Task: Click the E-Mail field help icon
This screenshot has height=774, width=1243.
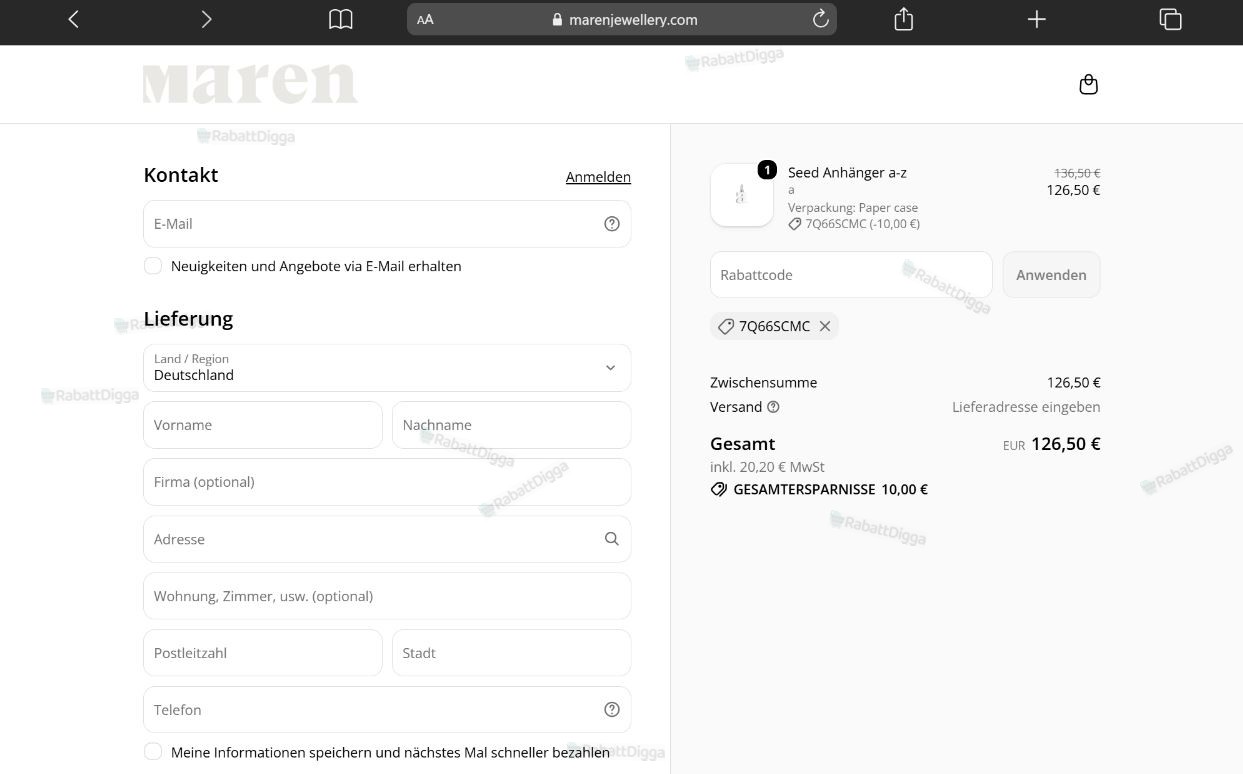Action: (612, 224)
